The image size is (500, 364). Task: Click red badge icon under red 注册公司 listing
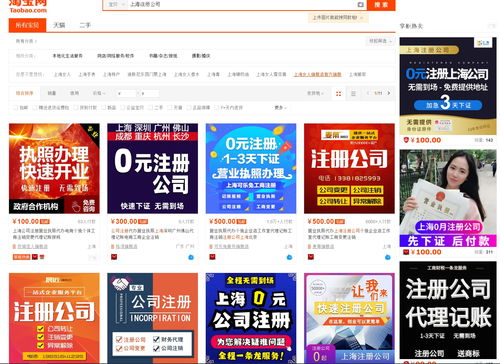tap(311, 257)
